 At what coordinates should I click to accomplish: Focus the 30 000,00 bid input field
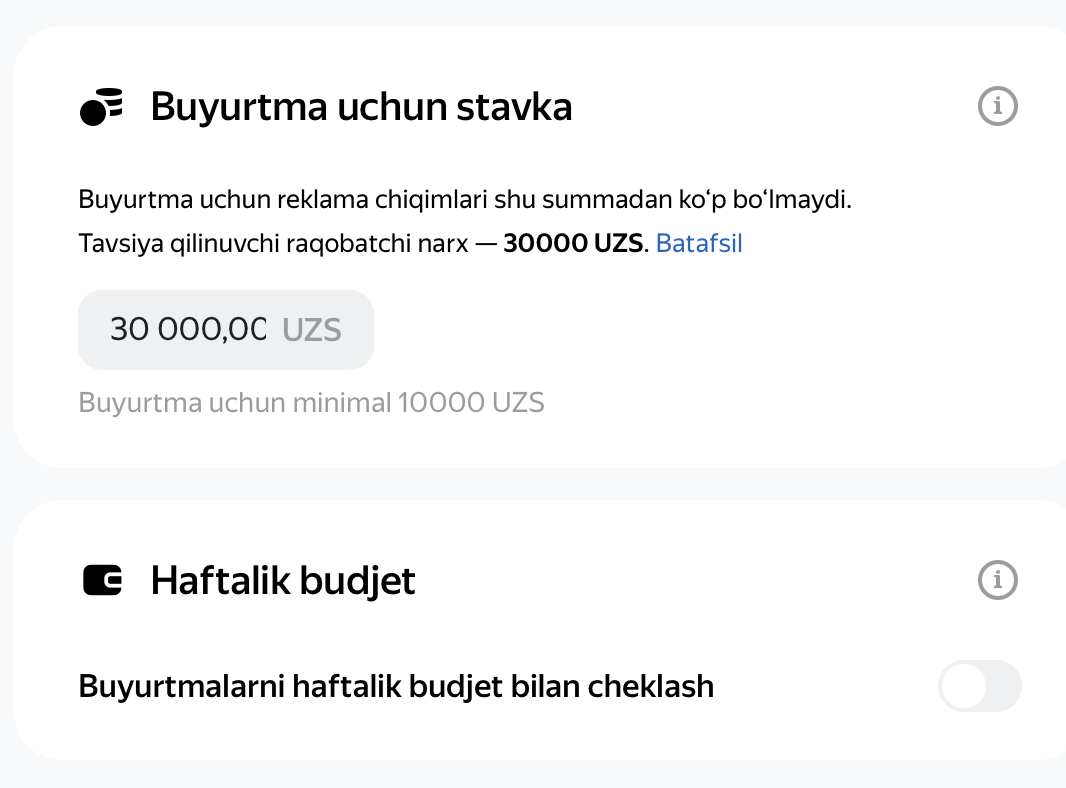point(226,330)
